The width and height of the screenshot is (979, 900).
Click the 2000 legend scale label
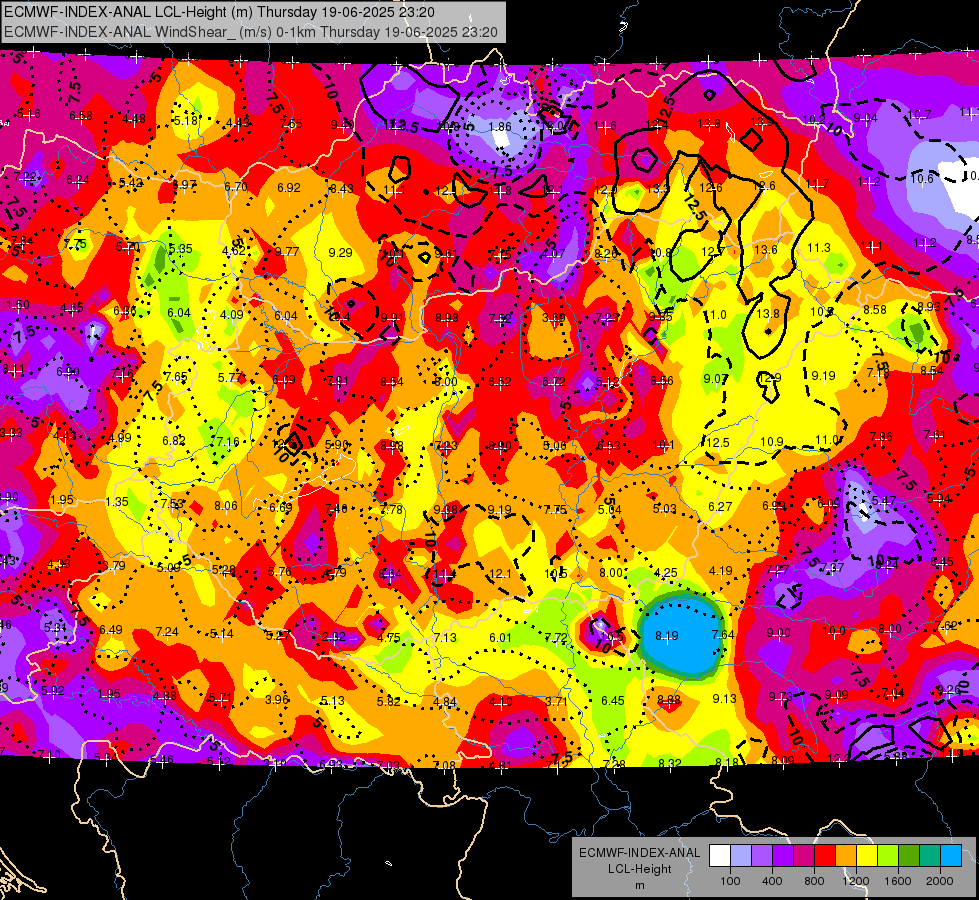click(x=939, y=881)
